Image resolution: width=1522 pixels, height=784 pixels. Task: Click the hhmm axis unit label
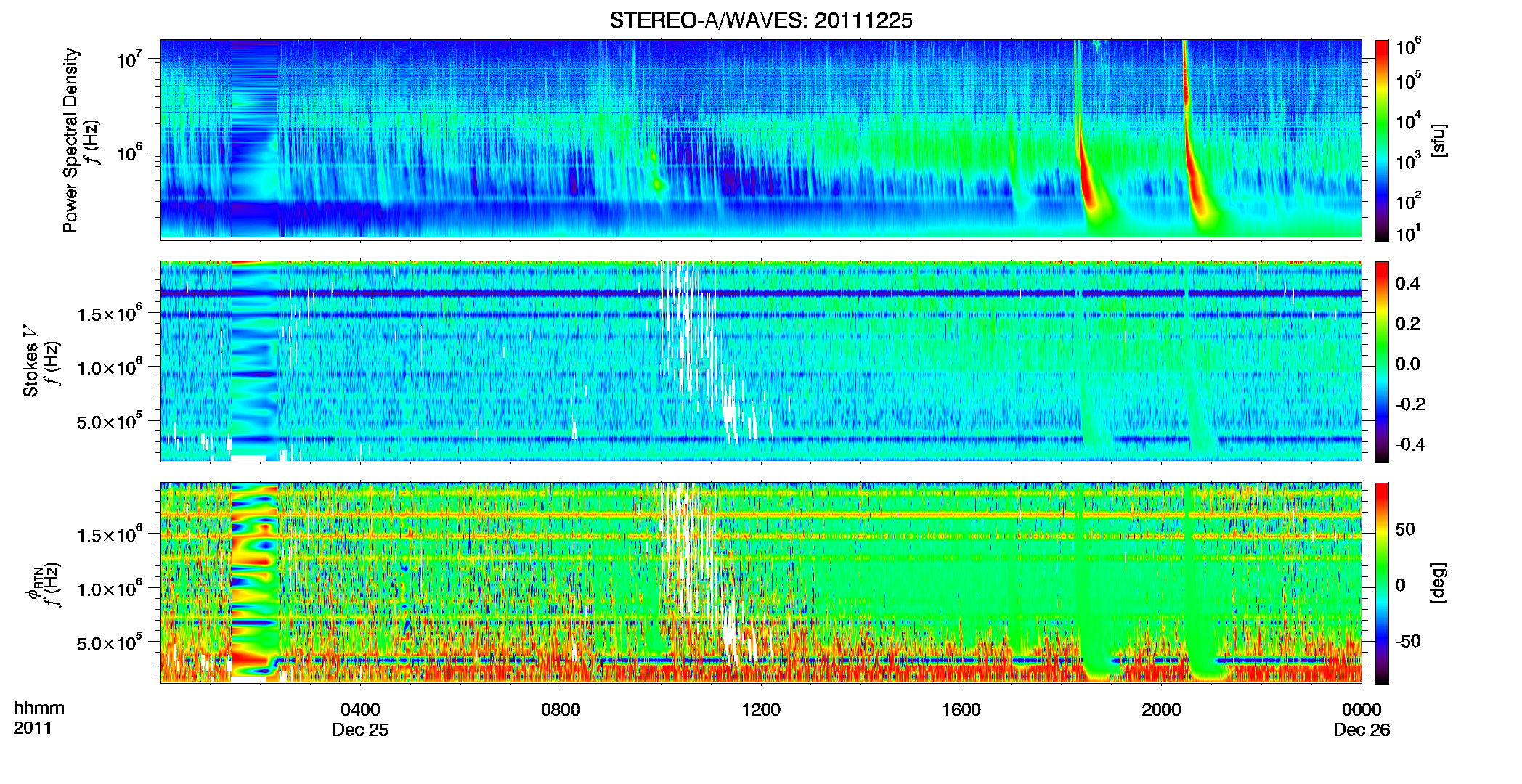(x=39, y=708)
